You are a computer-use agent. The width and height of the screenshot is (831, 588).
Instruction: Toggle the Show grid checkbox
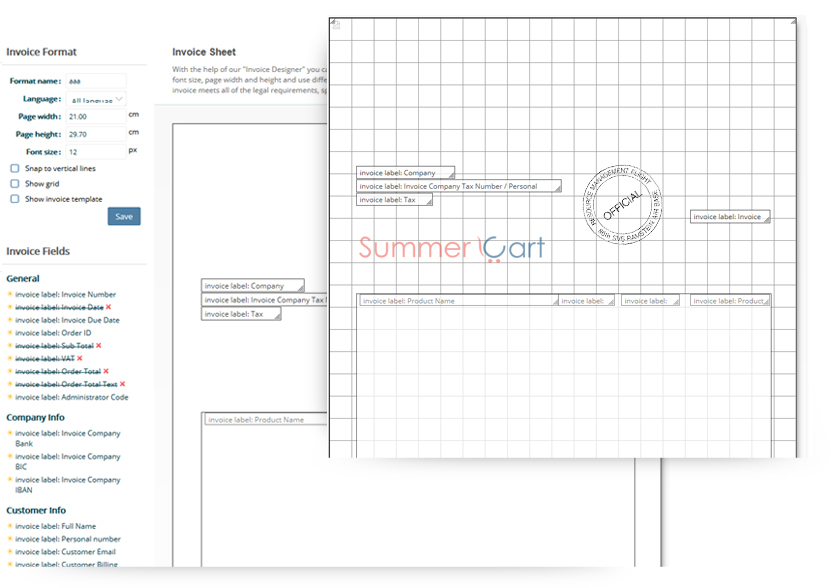pyautogui.click(x=15, y=184)
